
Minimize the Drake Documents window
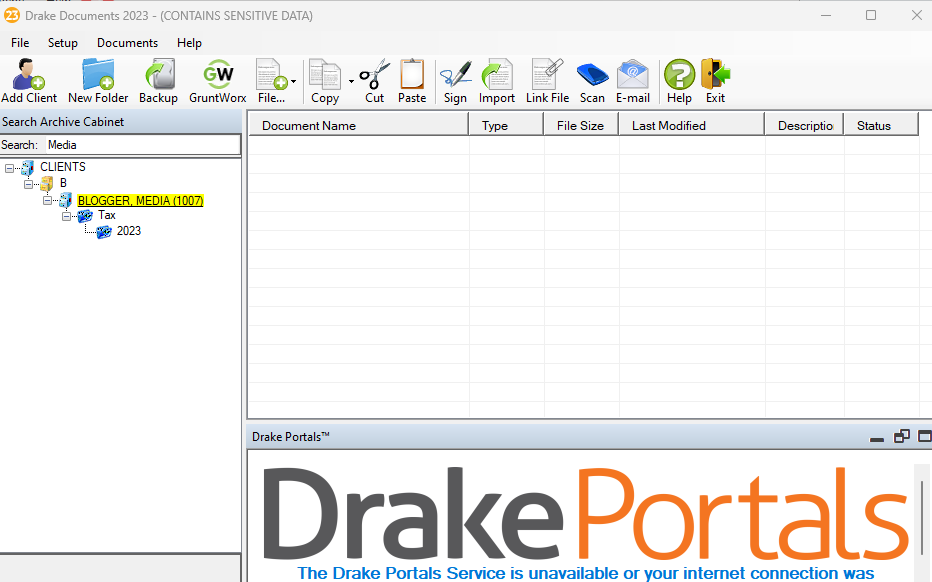[x=826, y=15]
